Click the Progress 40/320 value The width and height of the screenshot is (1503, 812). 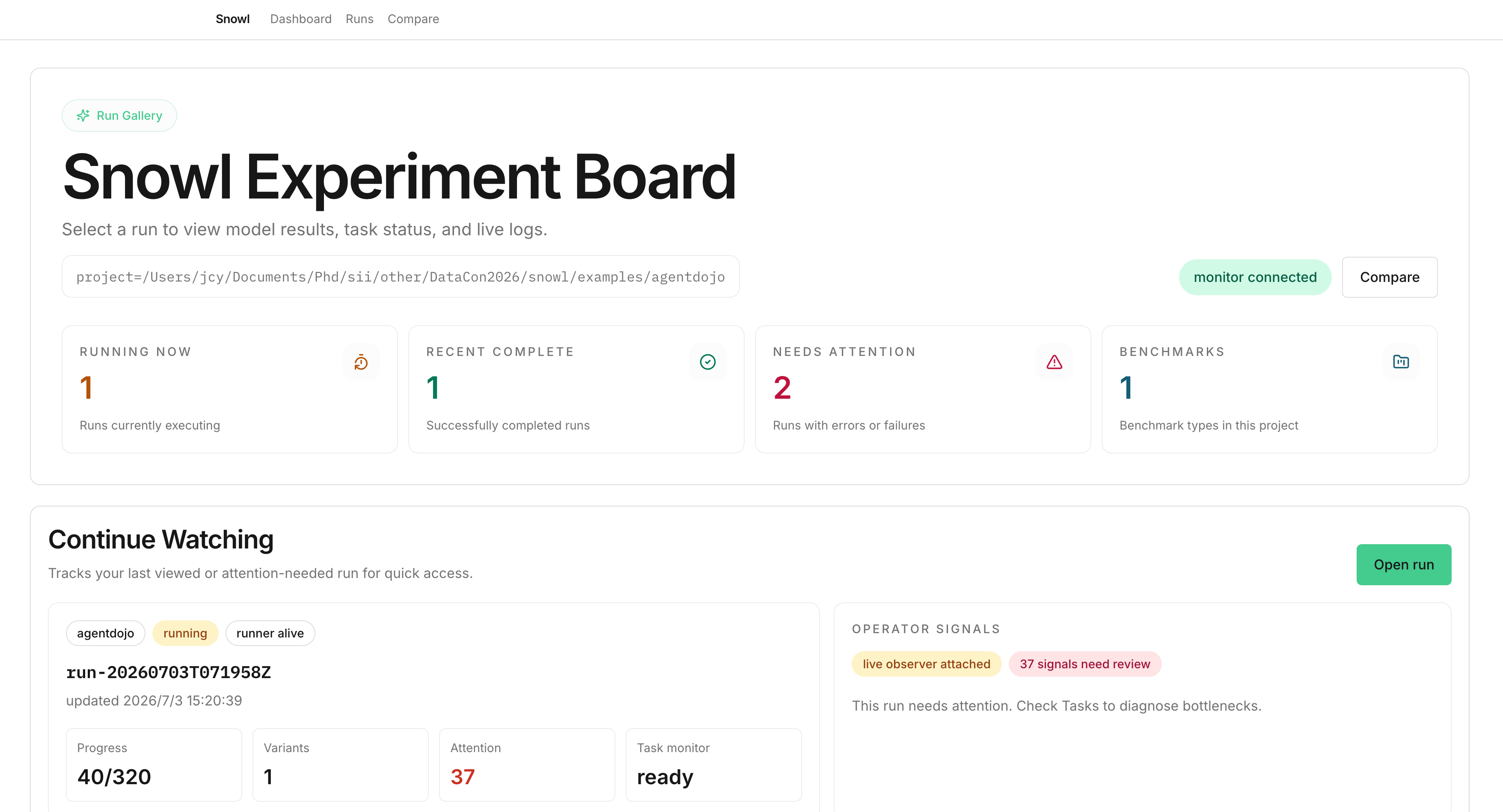point(114,777)
